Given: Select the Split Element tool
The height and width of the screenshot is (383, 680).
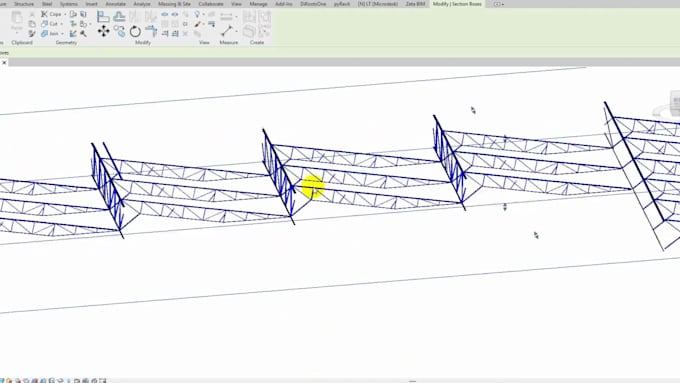Looking at the screenshot, I should click(x=165, y=14).
